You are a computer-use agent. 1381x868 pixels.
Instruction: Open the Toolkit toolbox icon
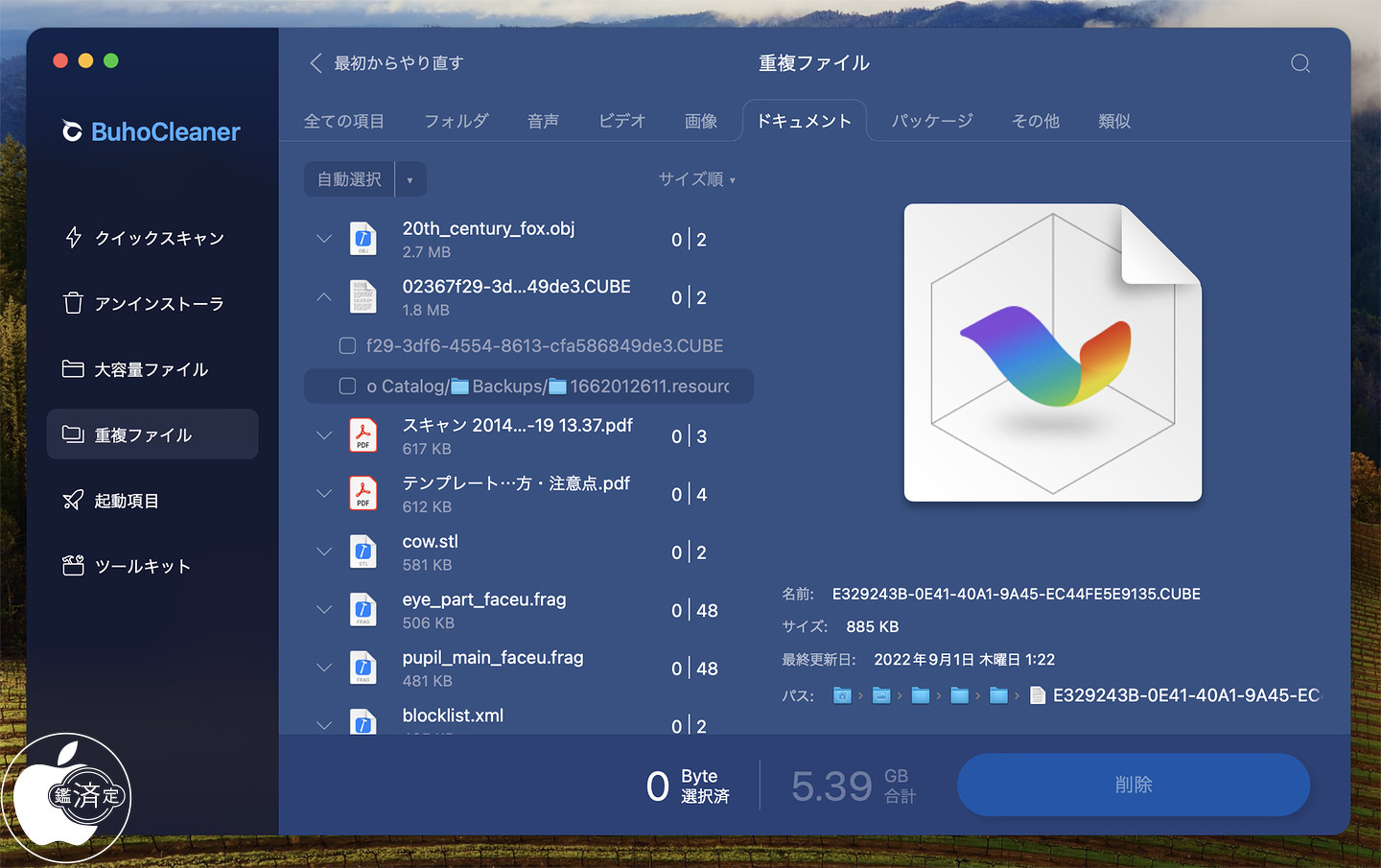[73, 566]
